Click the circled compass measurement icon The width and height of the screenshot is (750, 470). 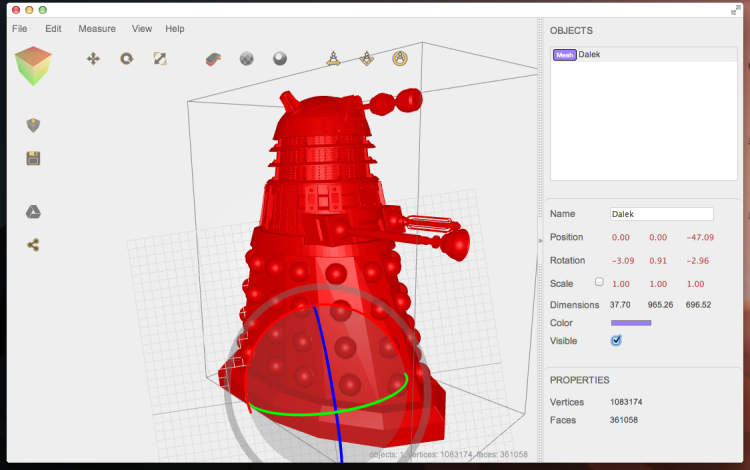tap(400, 58)
